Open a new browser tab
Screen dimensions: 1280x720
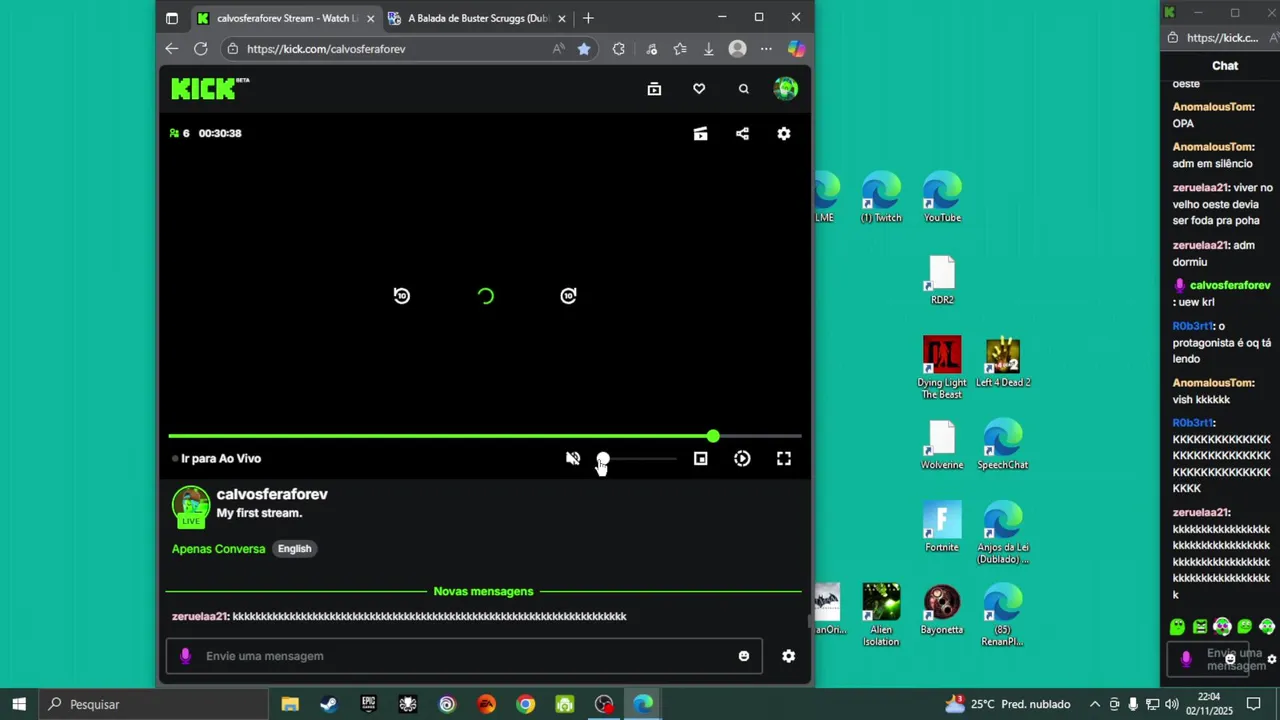pos(588,18)
